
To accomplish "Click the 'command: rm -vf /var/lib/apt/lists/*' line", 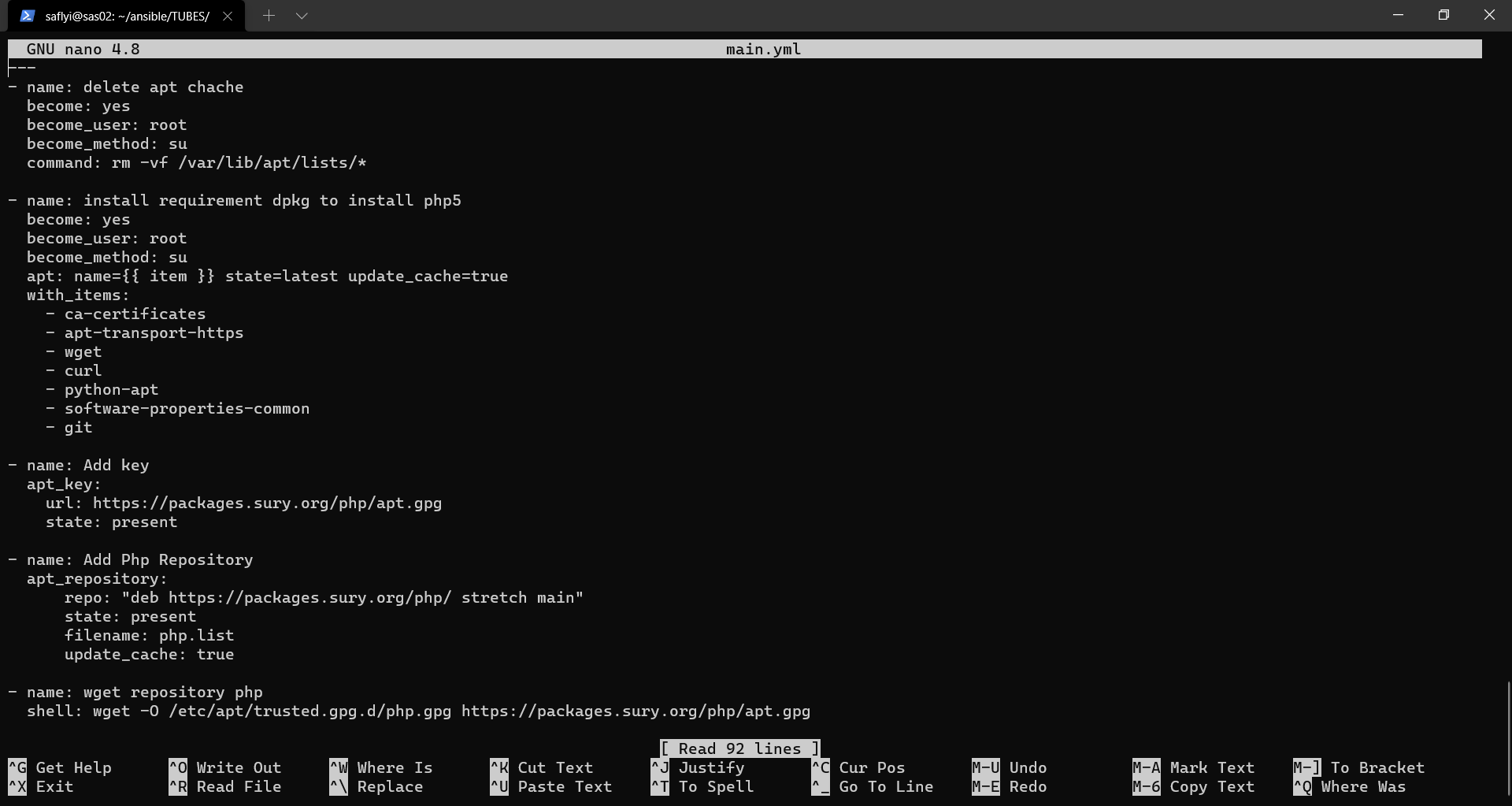I will click(197, 162).
